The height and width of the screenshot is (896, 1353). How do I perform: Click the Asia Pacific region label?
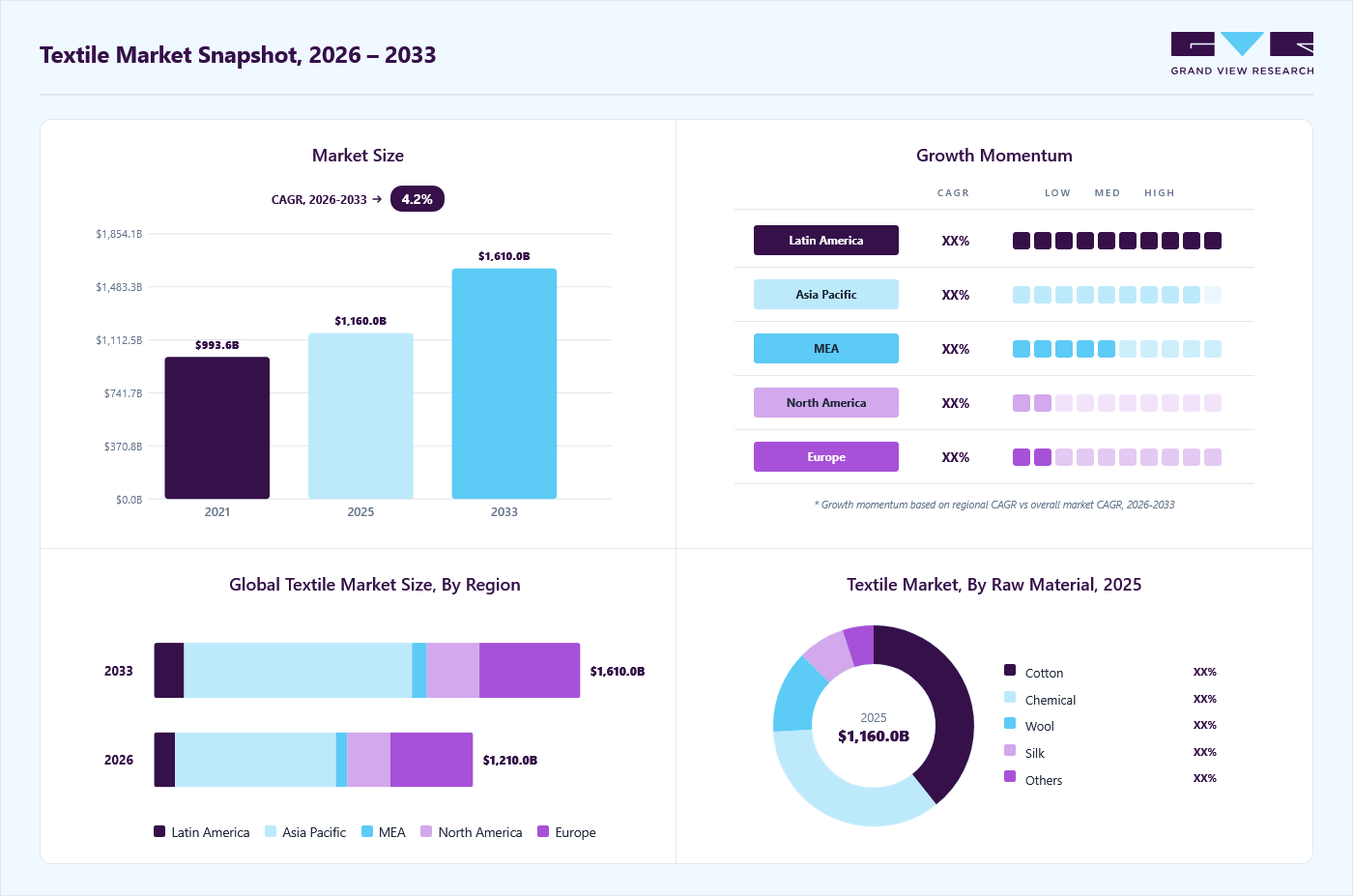(x=826, y=295)
